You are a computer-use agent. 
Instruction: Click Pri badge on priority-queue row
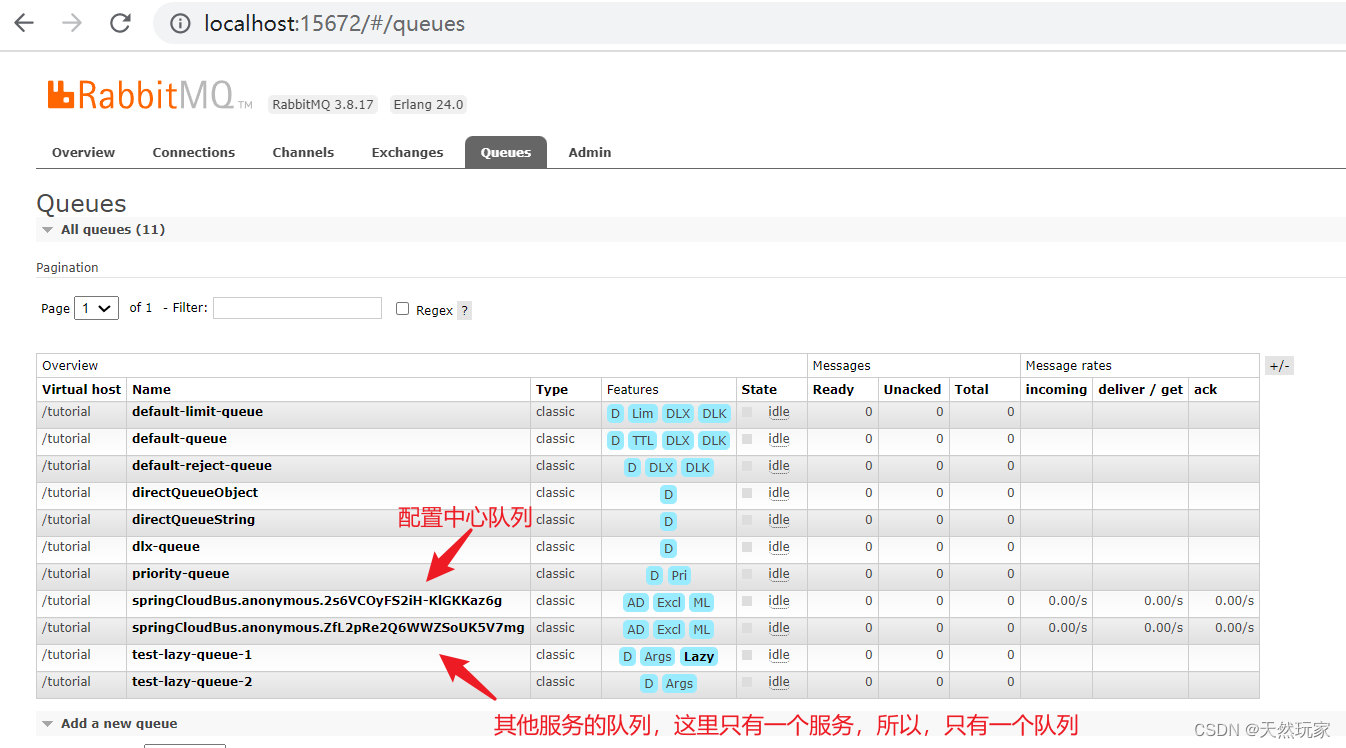point(679,575)
